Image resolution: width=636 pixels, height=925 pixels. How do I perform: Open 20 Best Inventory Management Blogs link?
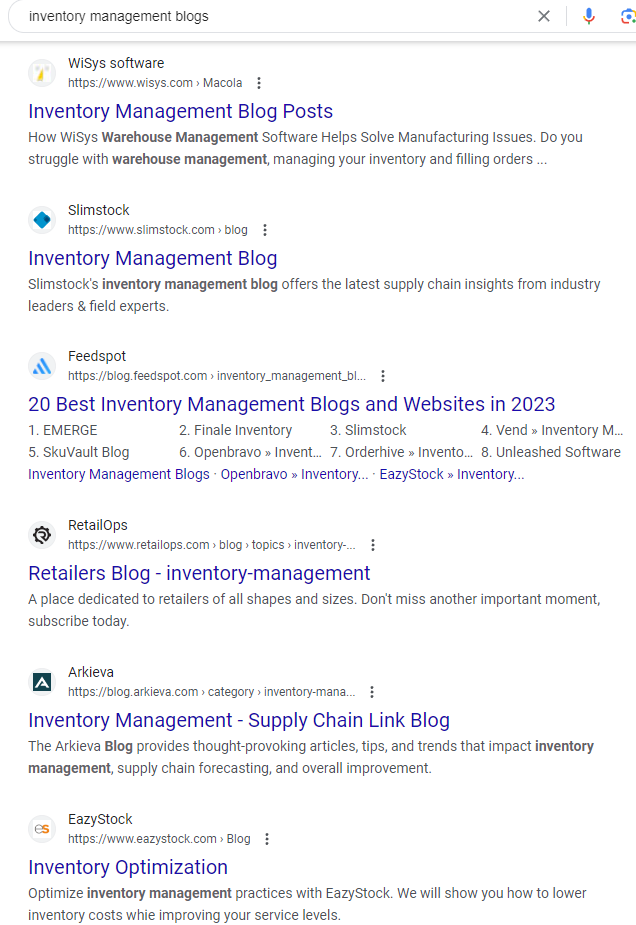pos(291,404)
